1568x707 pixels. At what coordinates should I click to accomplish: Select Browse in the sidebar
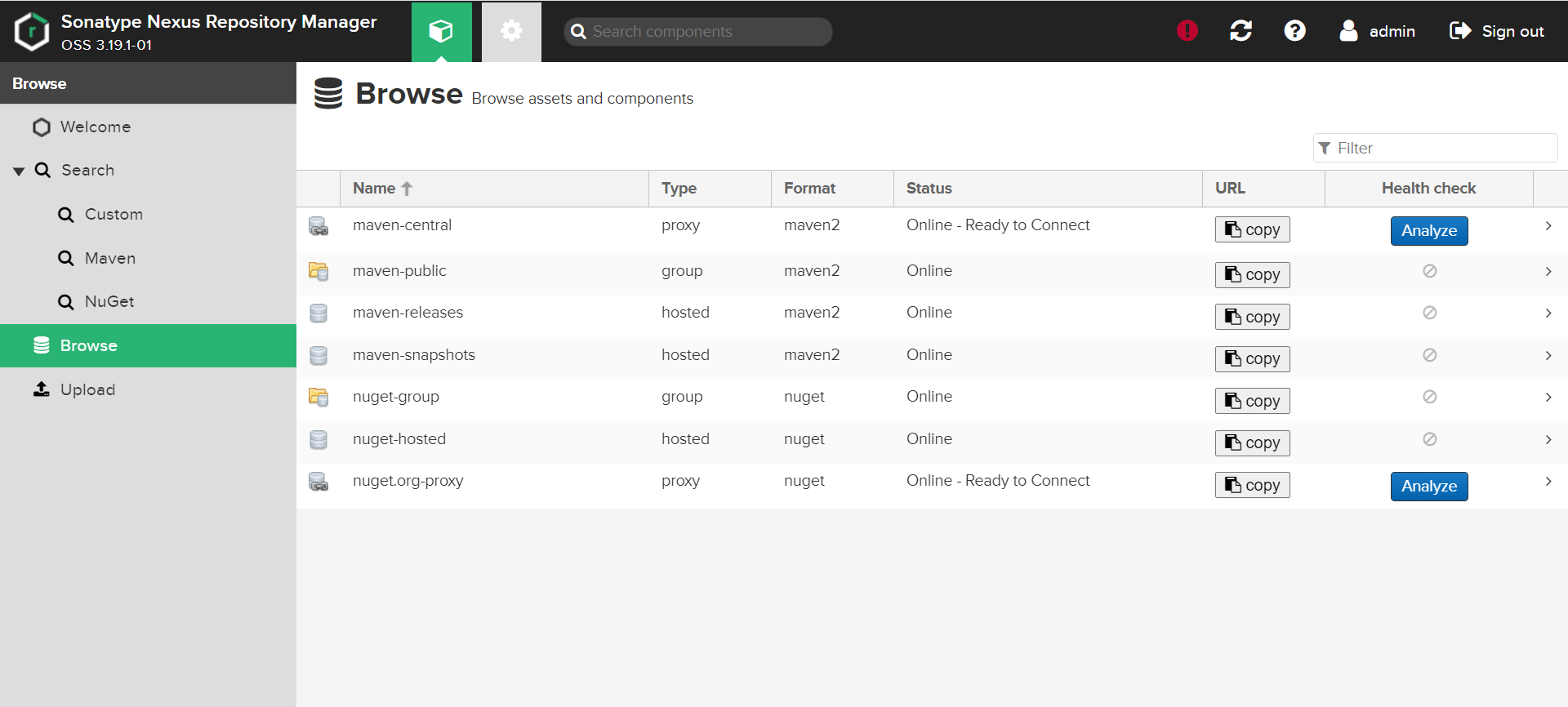click(148, 345)
